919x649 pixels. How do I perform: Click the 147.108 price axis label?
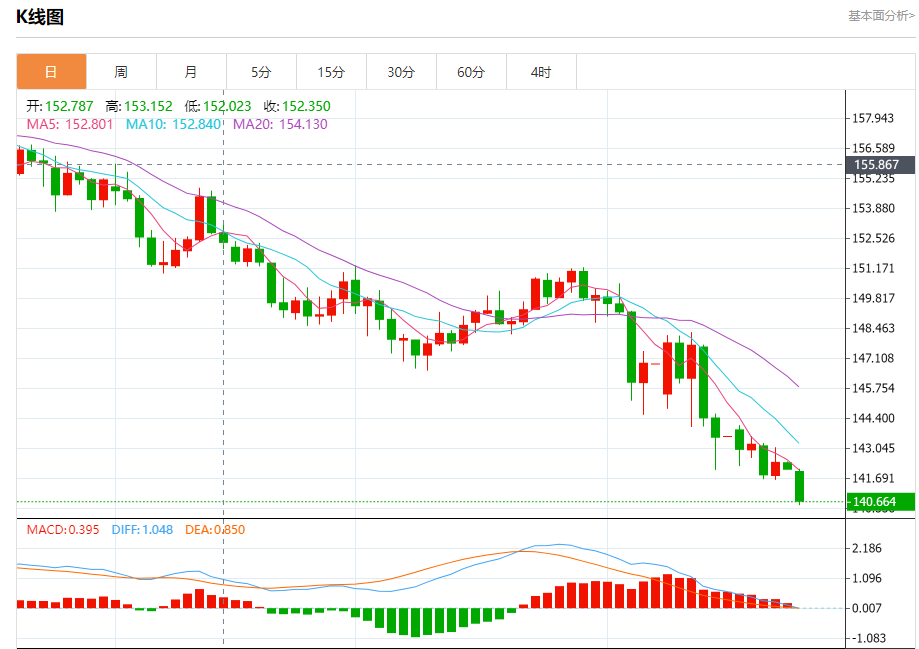pos(873,358)
